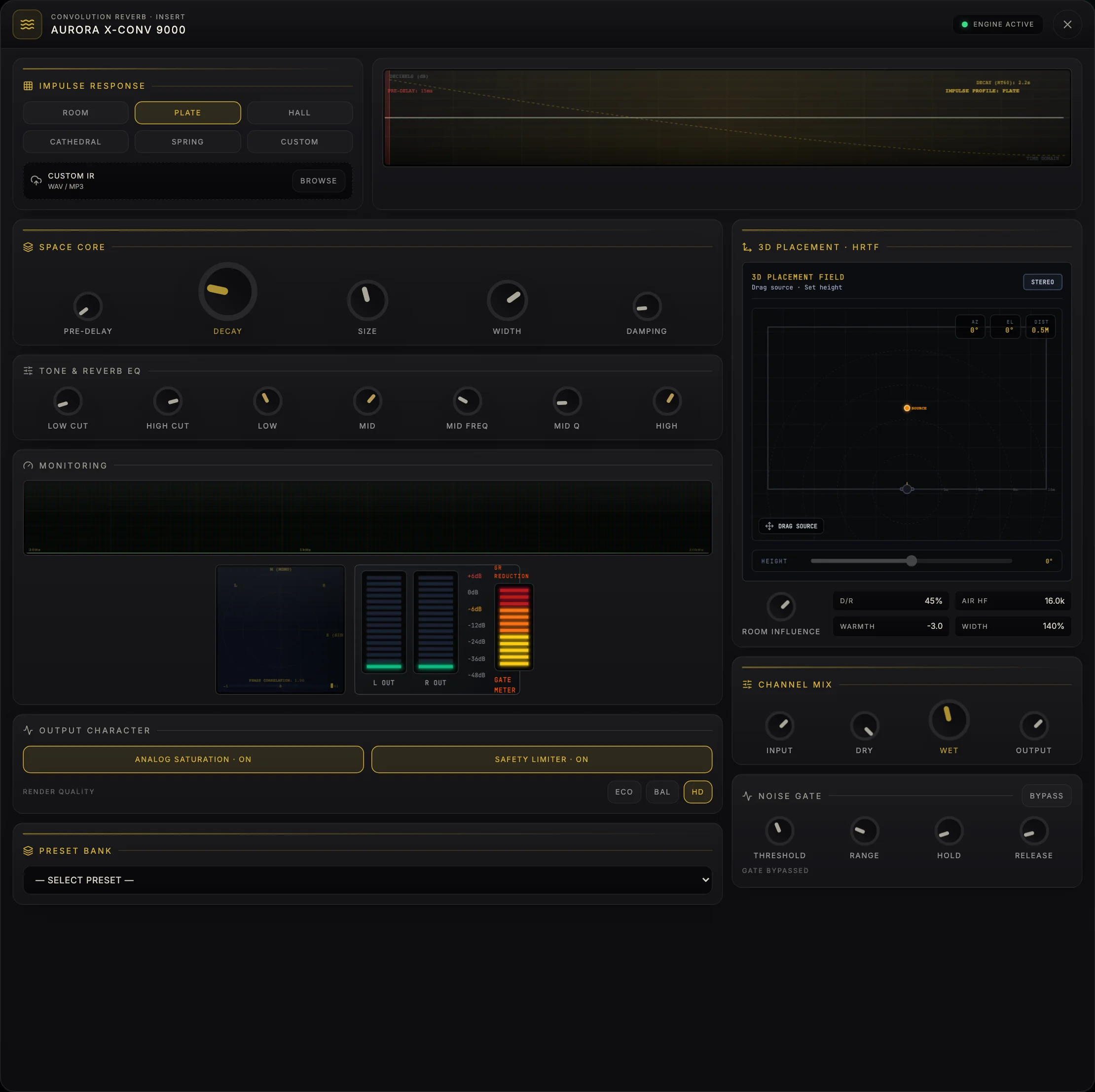Click the Input knob in Channel Mix
This screenshot has width=1095, height=1092.
779,726
